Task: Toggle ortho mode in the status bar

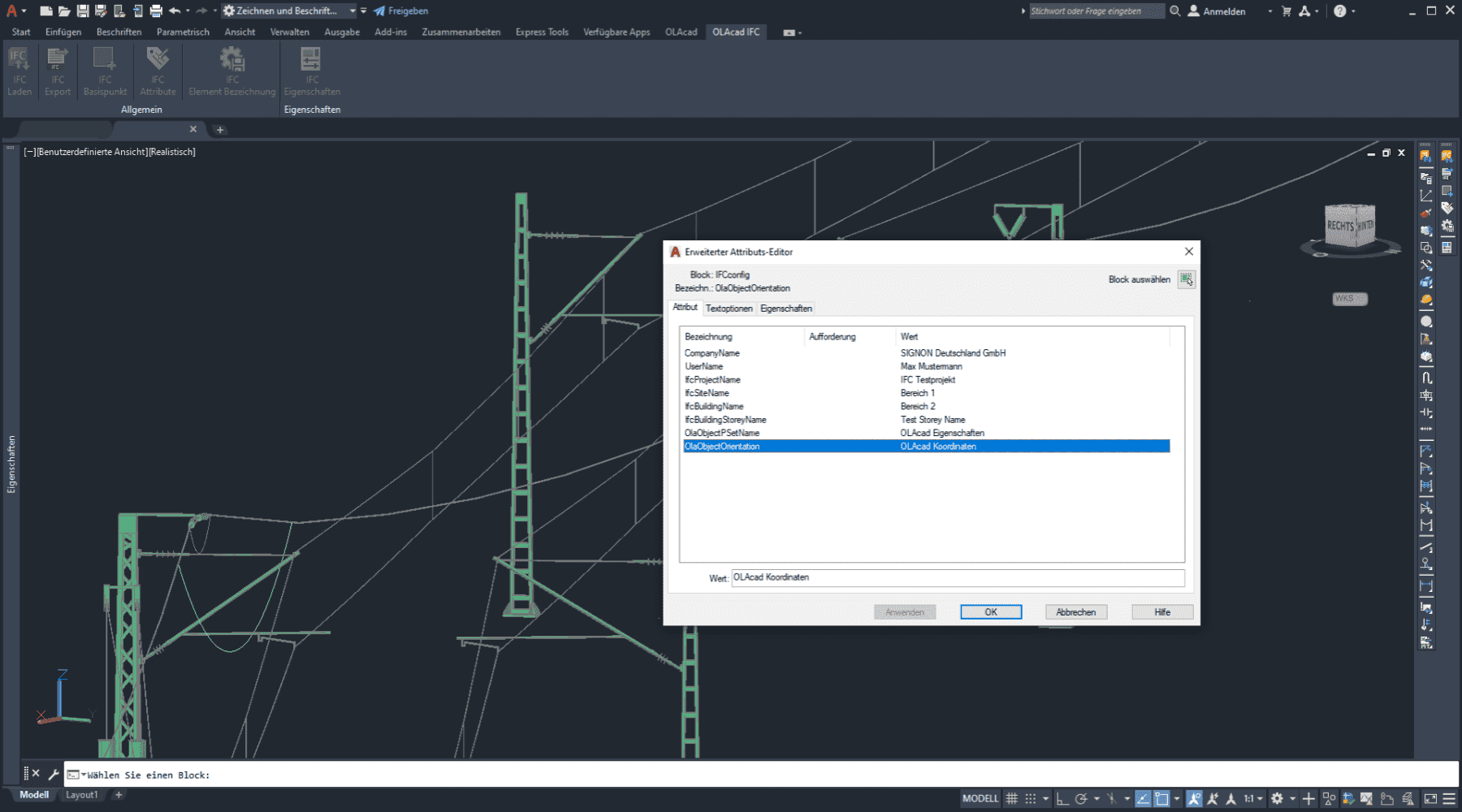Action: click(x=1062, y=798)
